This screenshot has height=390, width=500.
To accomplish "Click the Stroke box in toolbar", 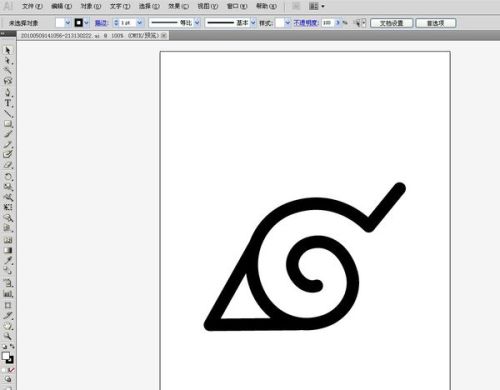I will point(10,360).
